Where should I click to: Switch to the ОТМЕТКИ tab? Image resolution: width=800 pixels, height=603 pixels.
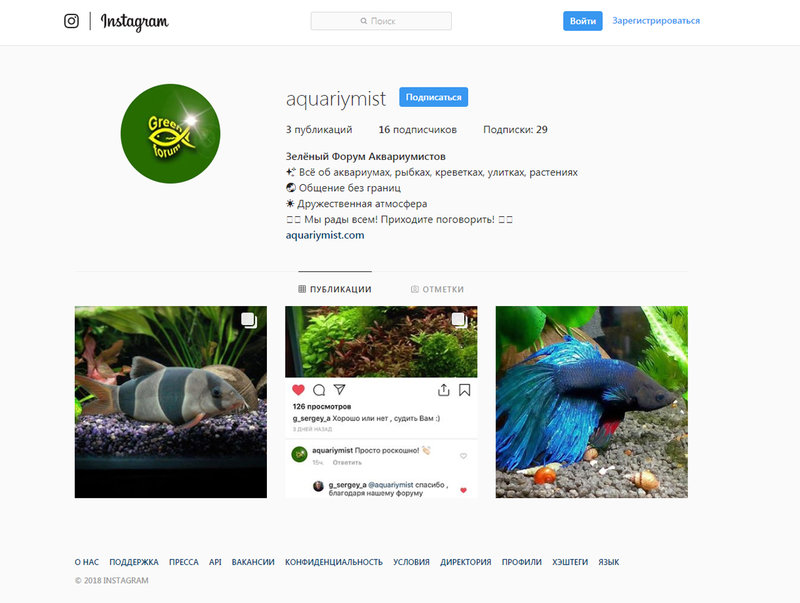(x=437, y=289)
